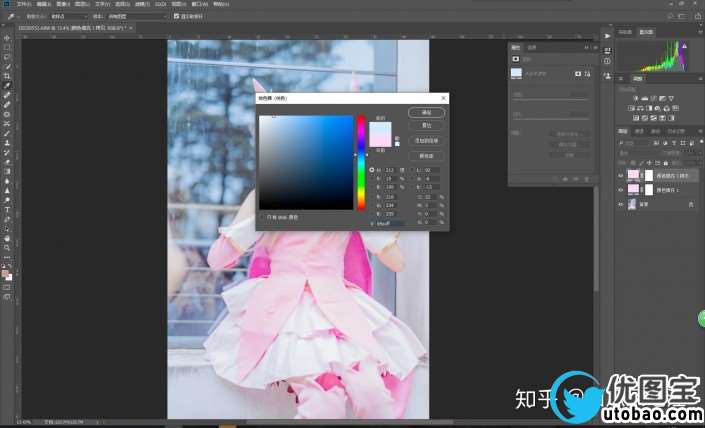705x428 pixels.
Task: Select the Lasso tool
Action: (x=7, y=57)
